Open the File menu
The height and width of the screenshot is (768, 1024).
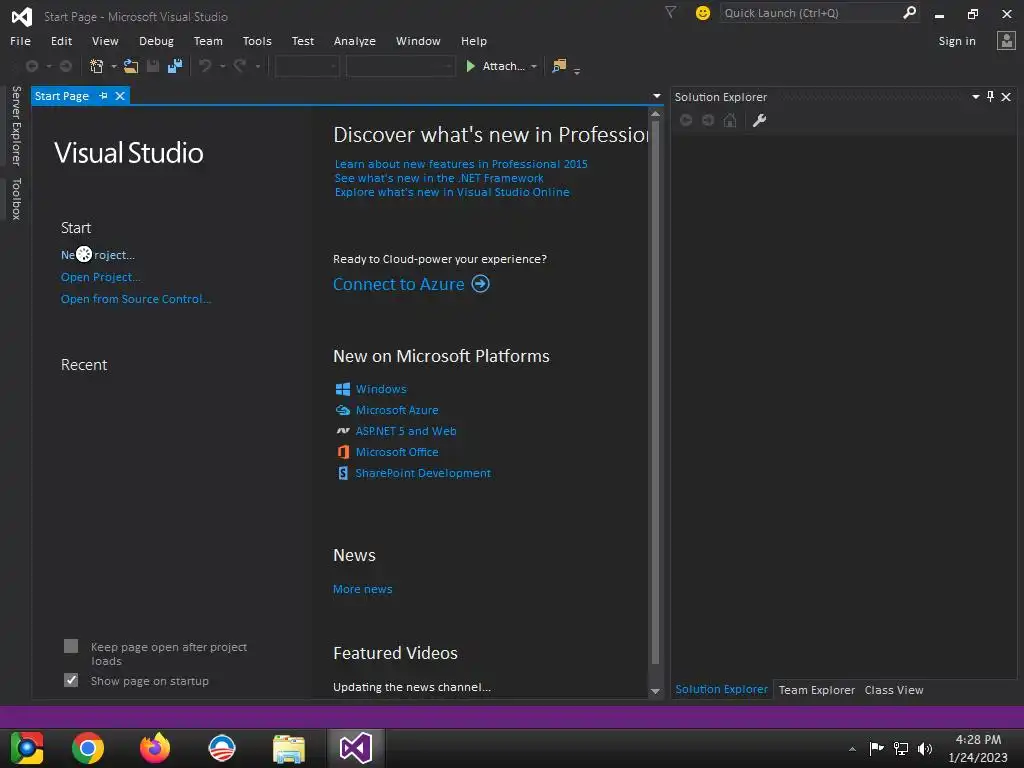20,40
